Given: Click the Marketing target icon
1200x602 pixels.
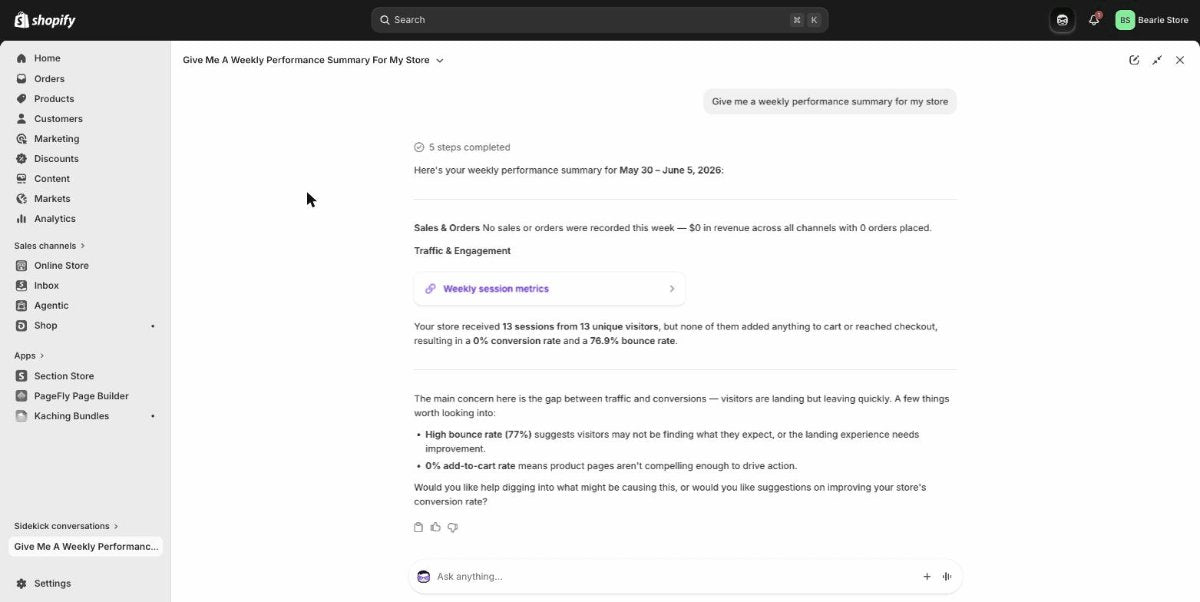Looking at the screenshot, I should [x=21, y=138].
